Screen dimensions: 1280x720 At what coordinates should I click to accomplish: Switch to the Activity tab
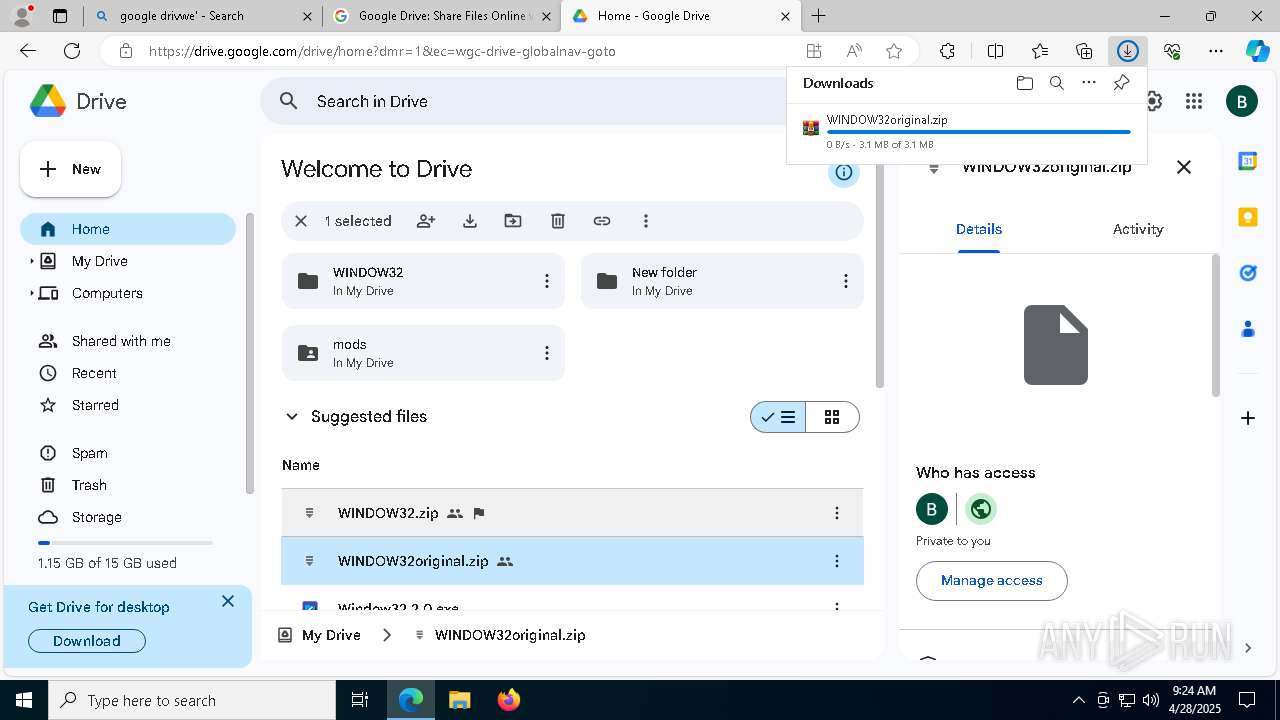(x=1138, y=229)
